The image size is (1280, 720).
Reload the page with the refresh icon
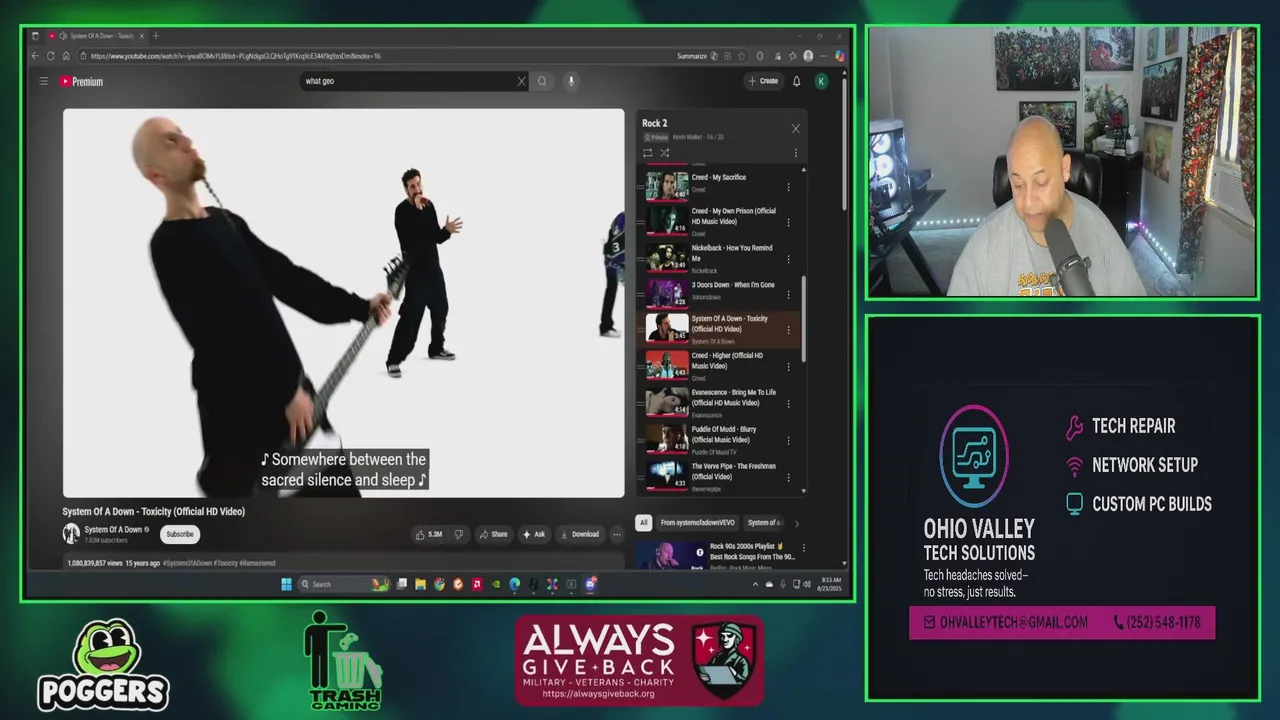51,56
